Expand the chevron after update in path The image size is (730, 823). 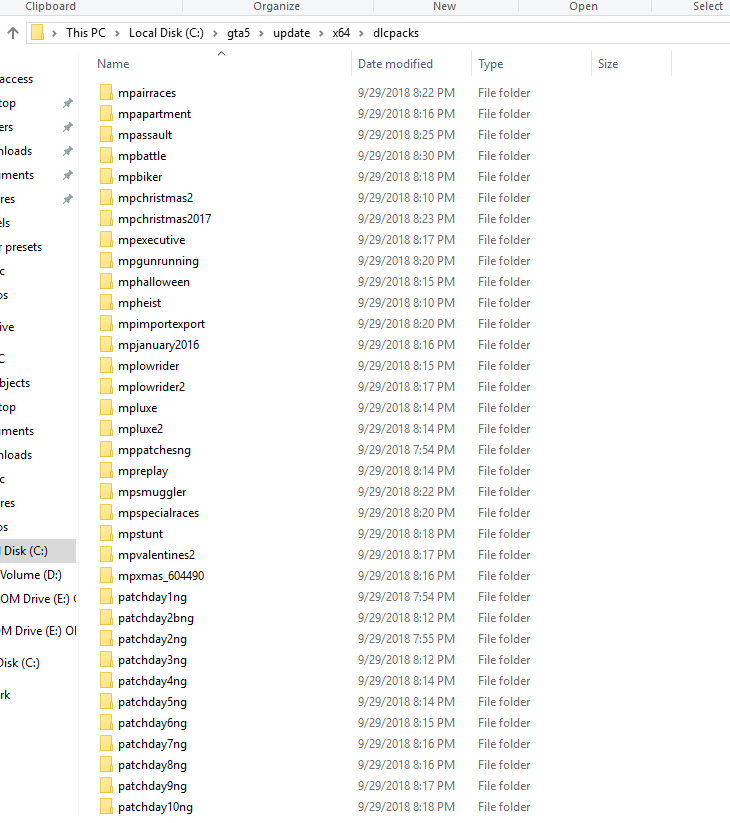(321, 33)
